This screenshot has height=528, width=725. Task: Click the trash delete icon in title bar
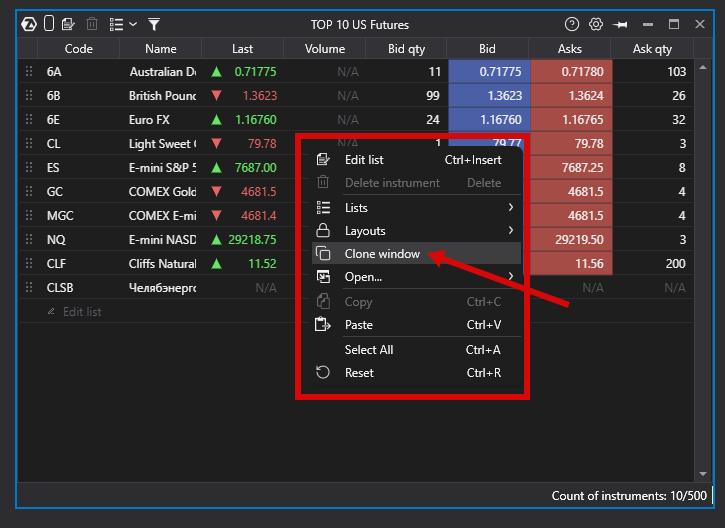click(92, 24)
